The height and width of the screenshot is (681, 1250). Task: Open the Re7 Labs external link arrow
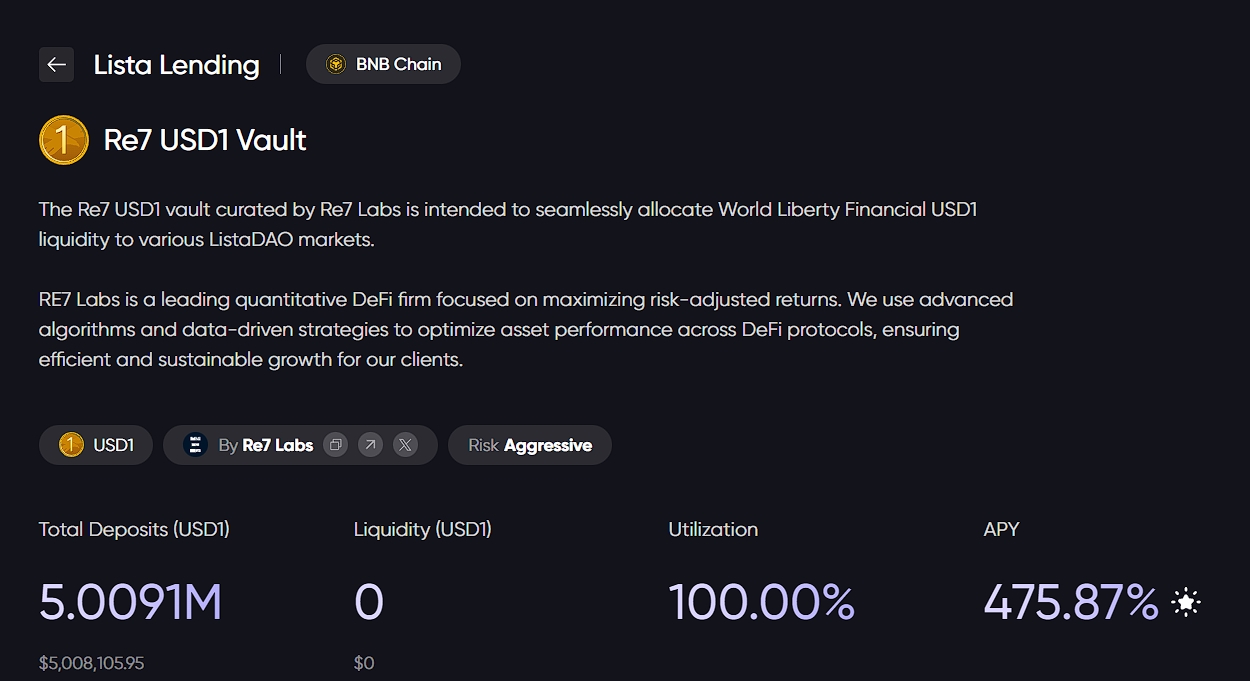[370, 445]
